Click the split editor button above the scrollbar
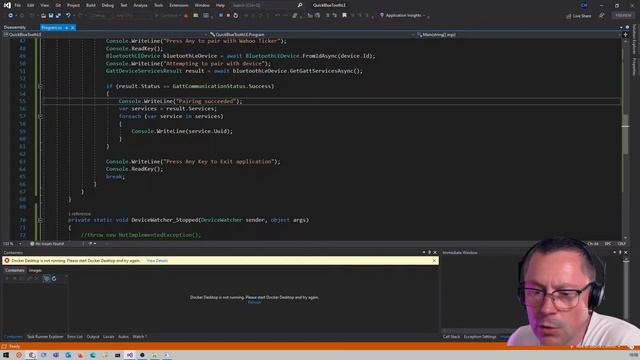Screen dimensions: 640x360 coord(625,35)
